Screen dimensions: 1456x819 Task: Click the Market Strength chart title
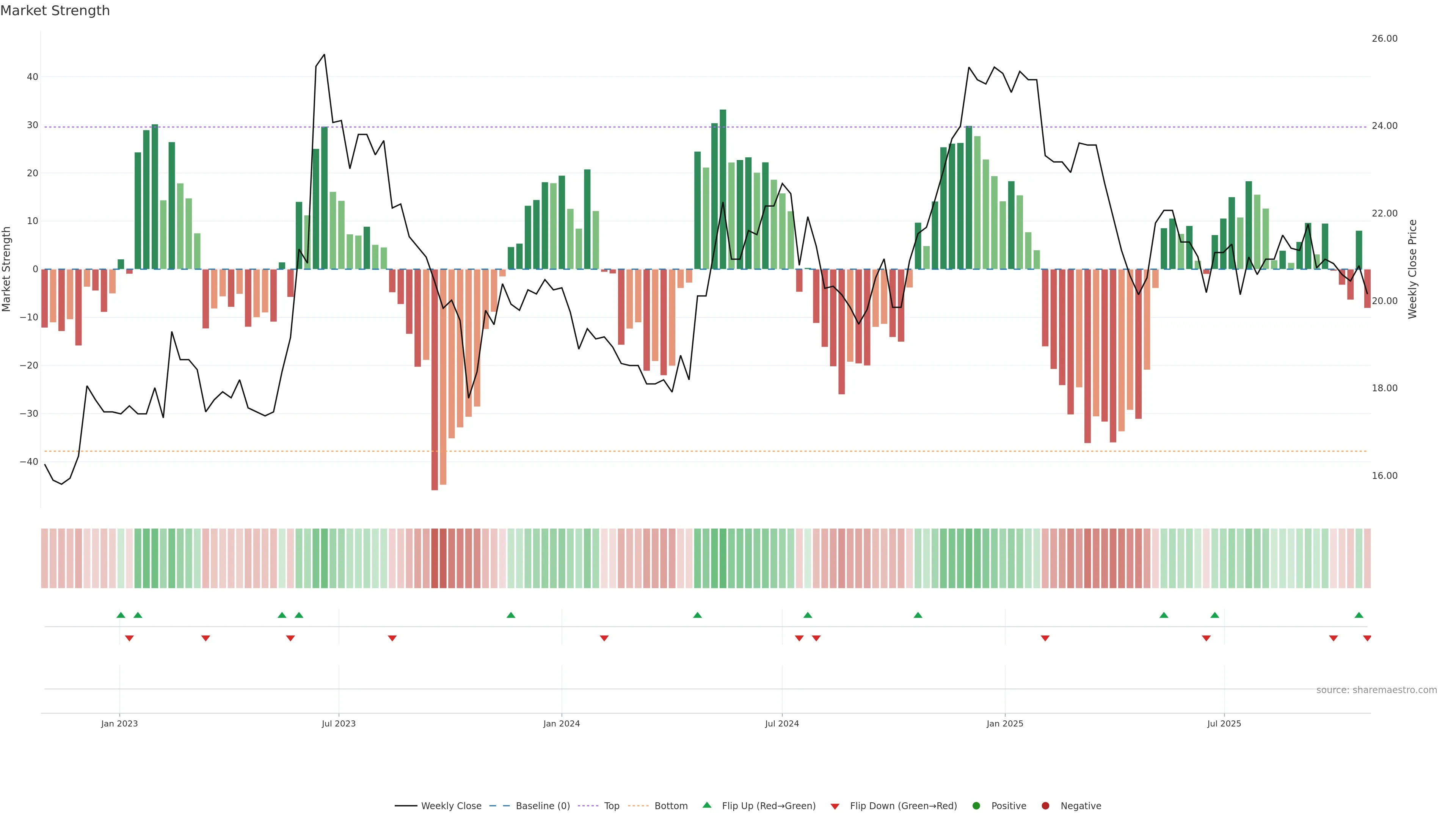point(55,11)
